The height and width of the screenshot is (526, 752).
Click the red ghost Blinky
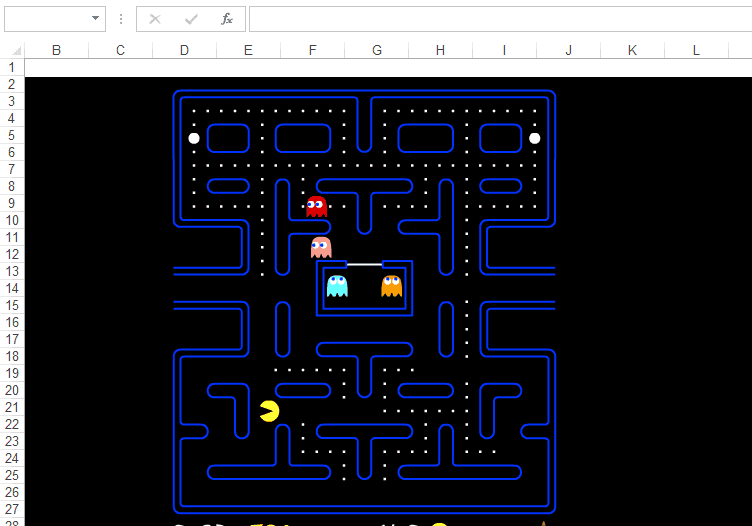point(317,207)
